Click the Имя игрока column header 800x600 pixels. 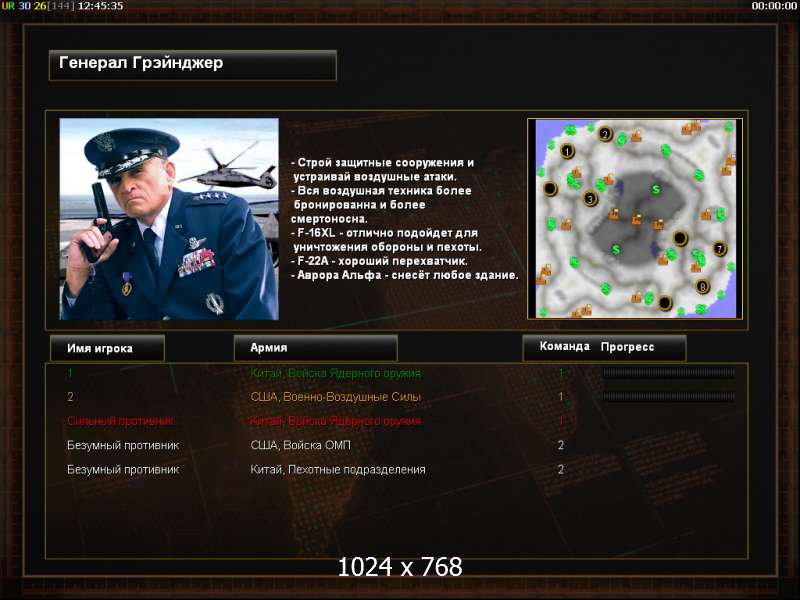(x=107, y=348)
